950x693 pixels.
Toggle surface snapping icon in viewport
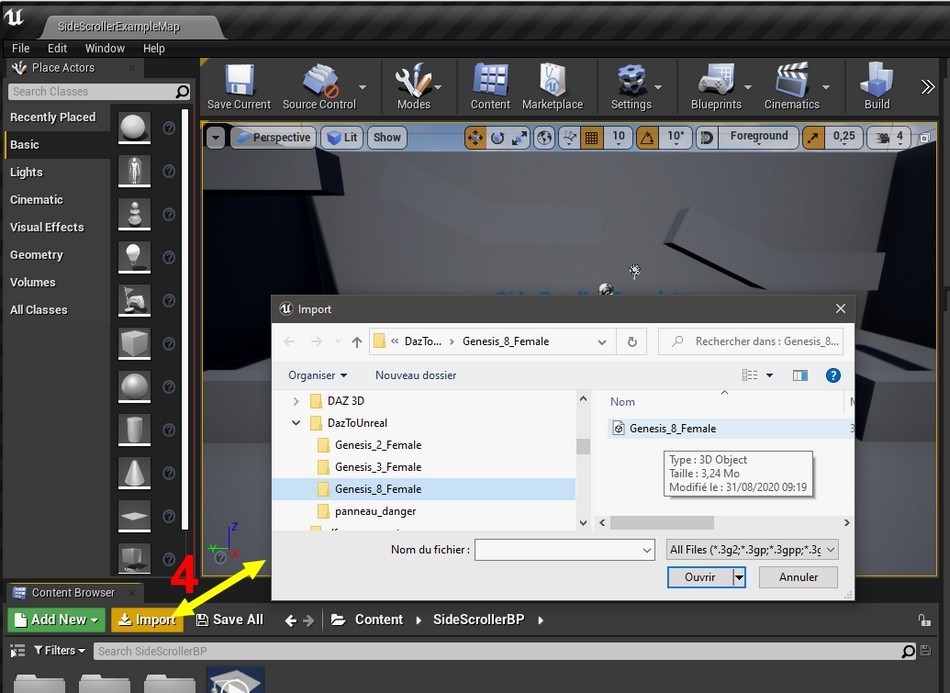(x=569, y=138)
